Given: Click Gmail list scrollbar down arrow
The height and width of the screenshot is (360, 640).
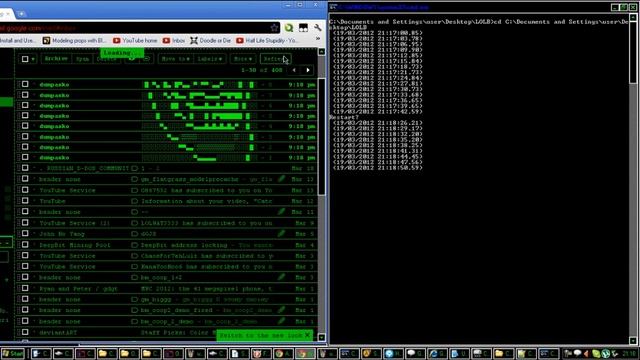Looking at the screenshot, I should (x=322, y=338).
